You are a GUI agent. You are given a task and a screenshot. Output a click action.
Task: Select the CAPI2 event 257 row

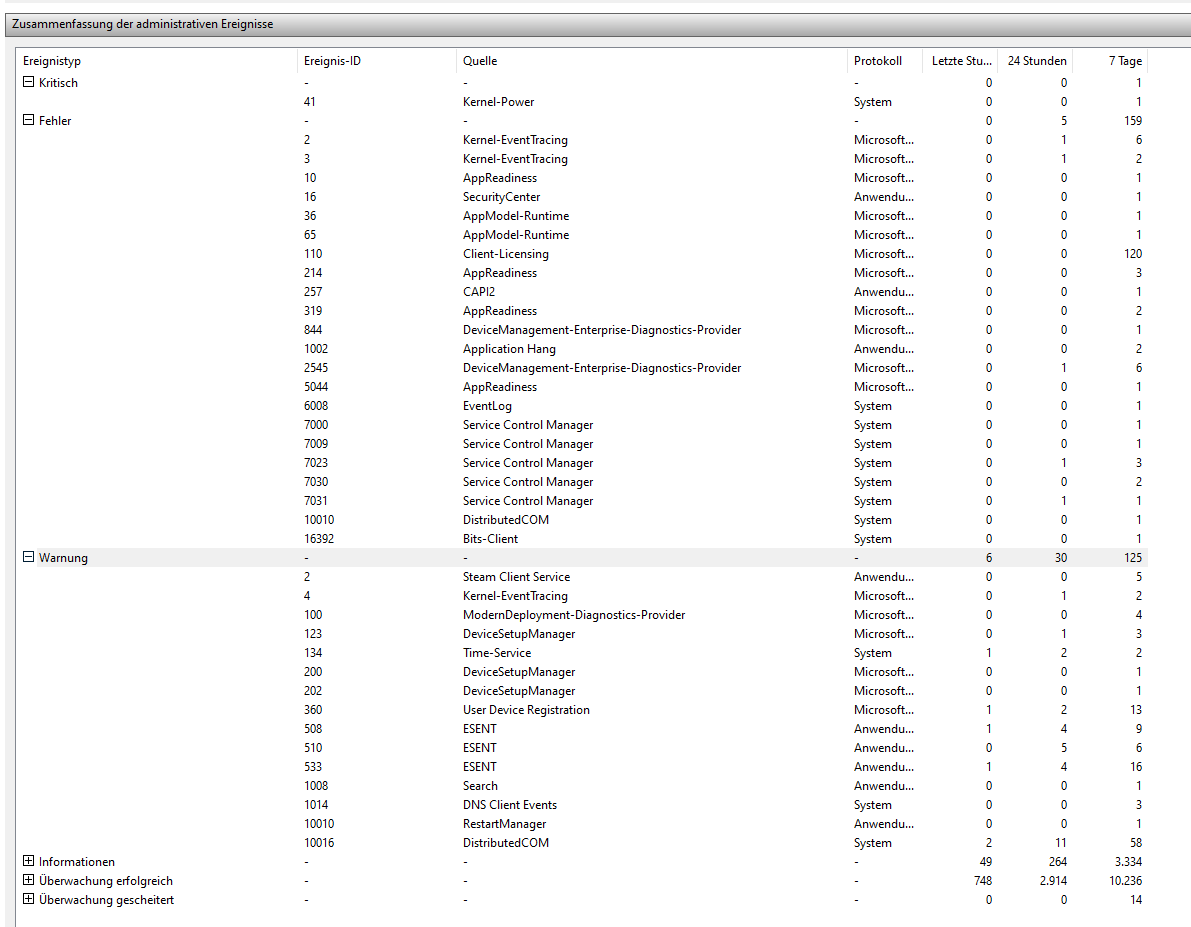[x=582, y=292]
